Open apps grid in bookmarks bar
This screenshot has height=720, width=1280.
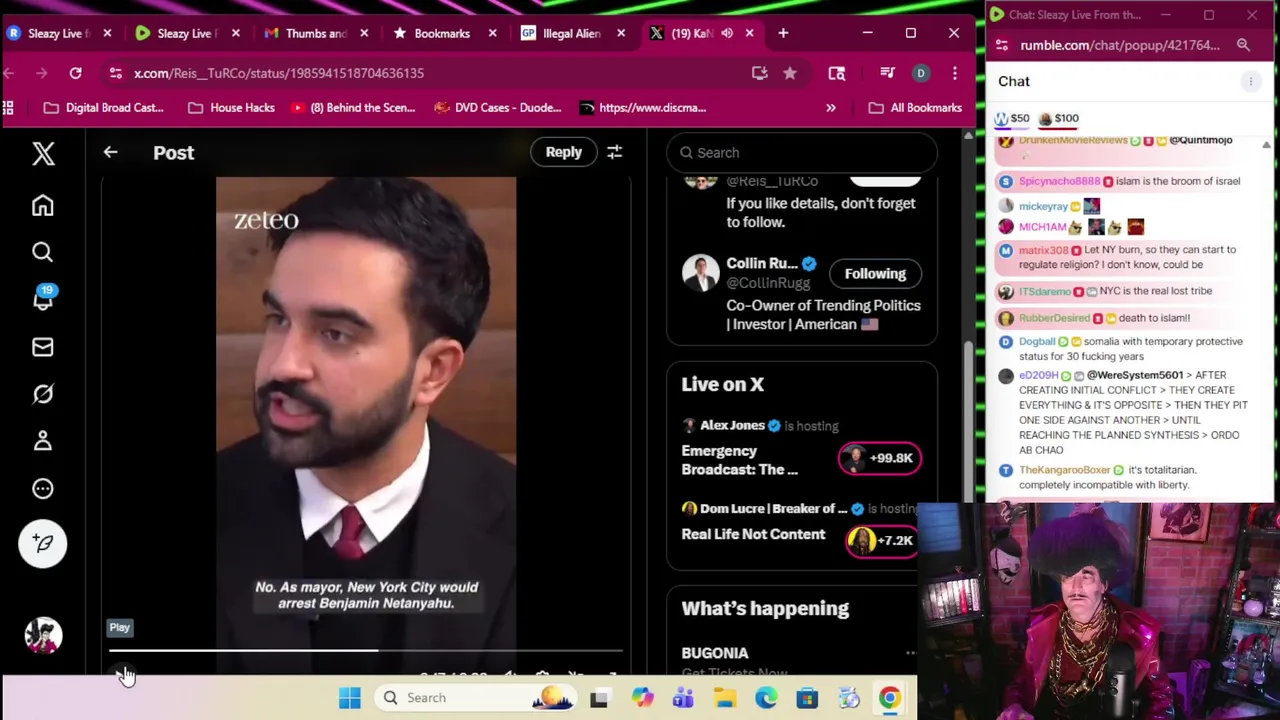[x=9, y=108]
